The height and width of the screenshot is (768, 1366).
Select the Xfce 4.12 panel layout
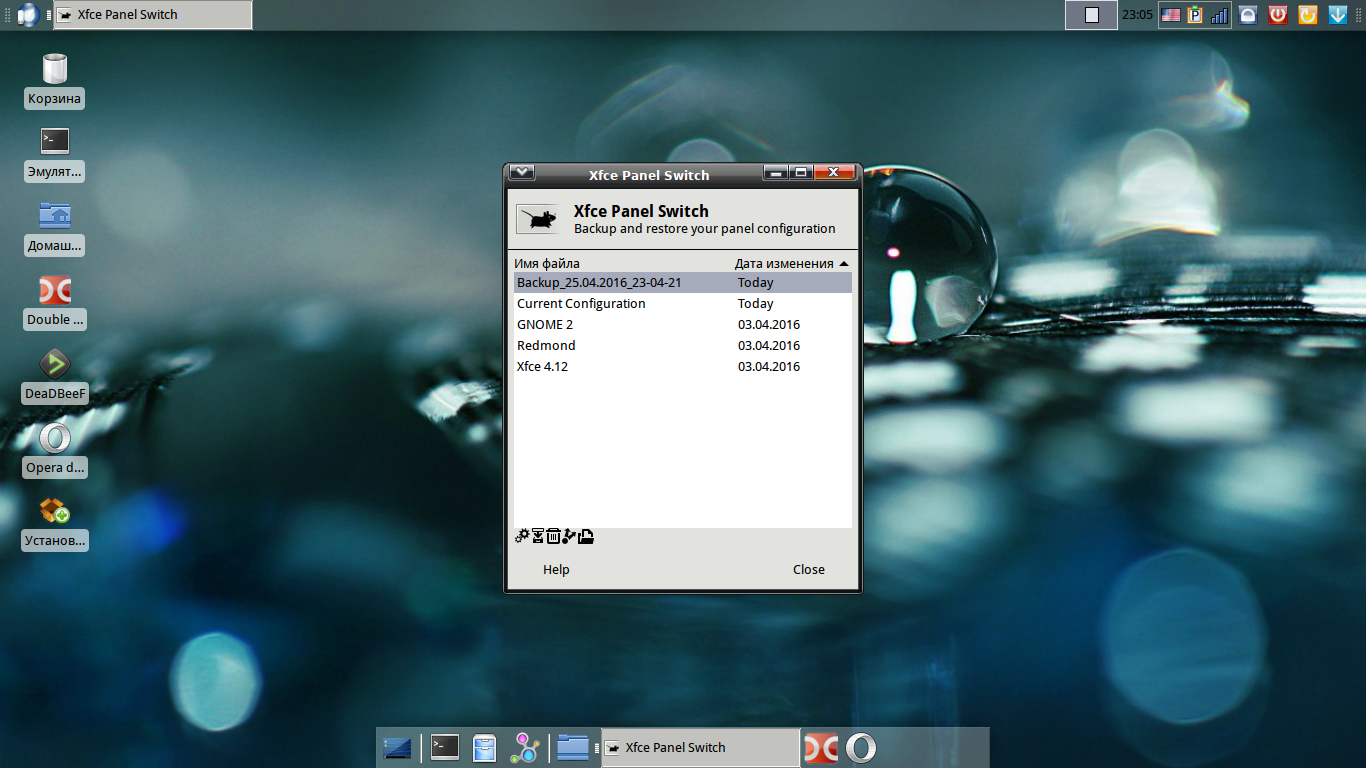point(683,367)
